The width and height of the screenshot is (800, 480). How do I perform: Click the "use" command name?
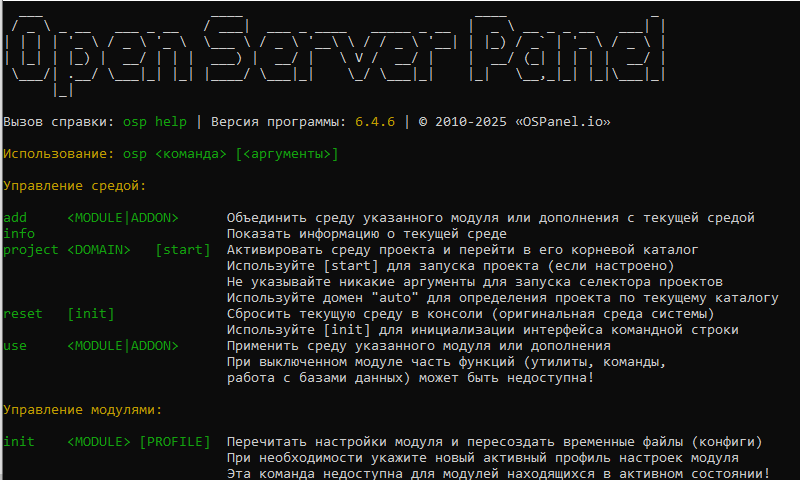coord(15,346)
